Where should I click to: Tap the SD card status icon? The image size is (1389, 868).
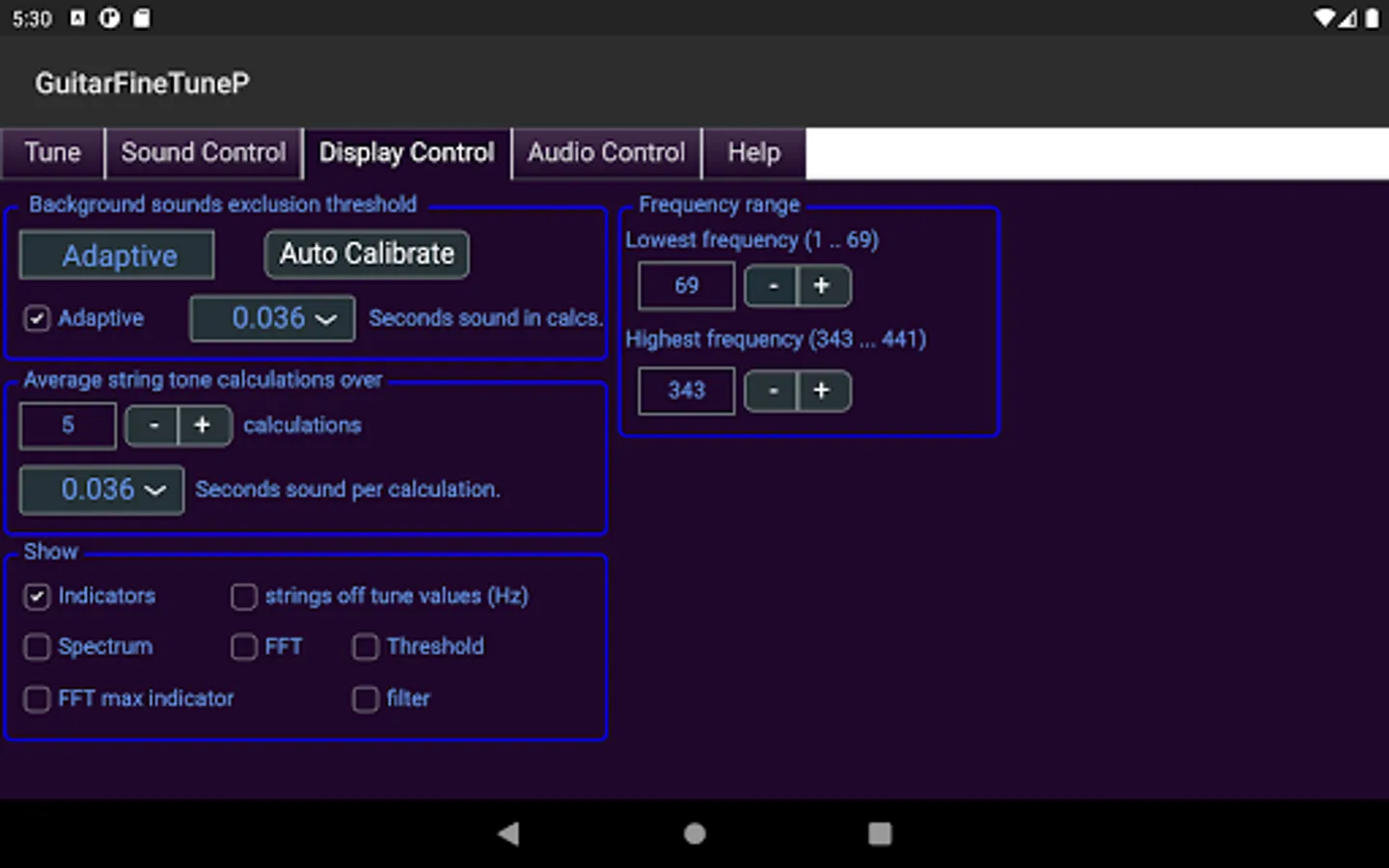coord(141,18)
